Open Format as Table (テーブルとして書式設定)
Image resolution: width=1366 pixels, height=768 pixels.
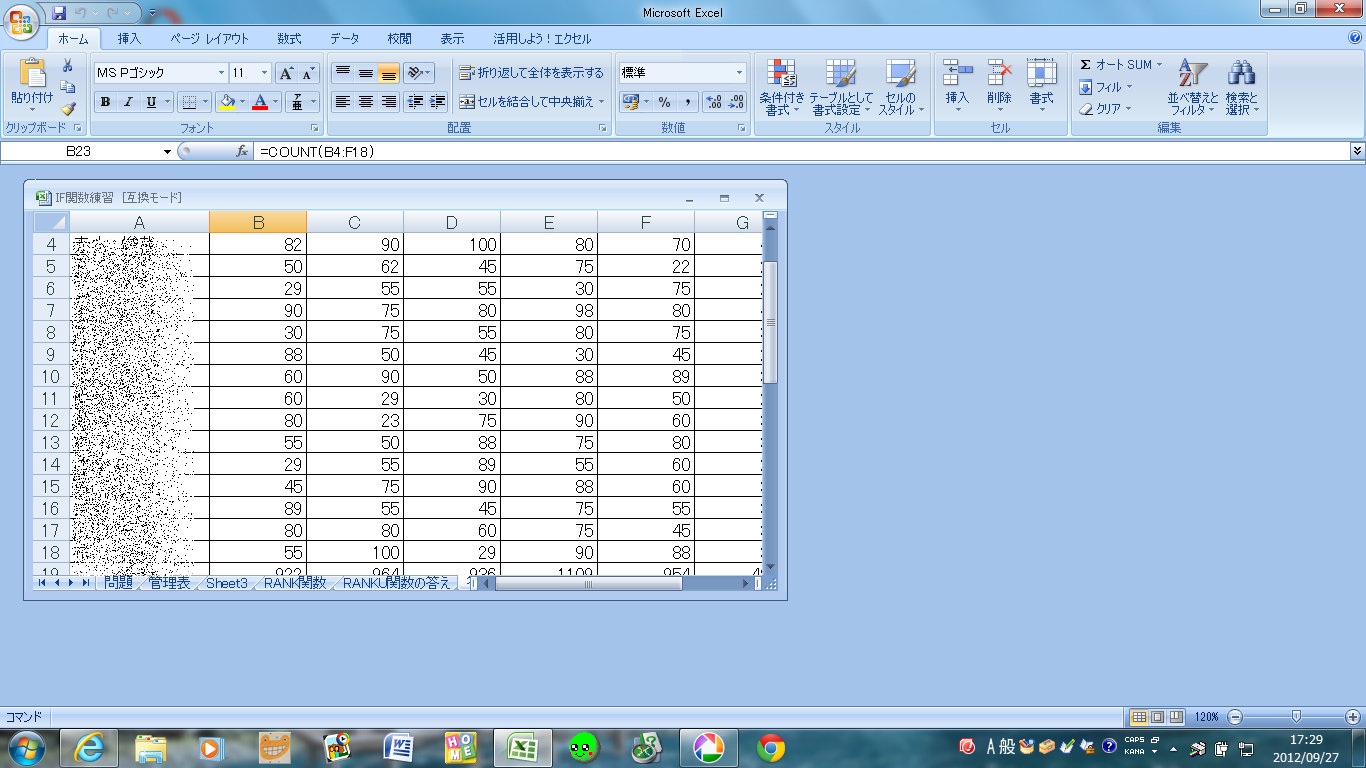point(840,88)
